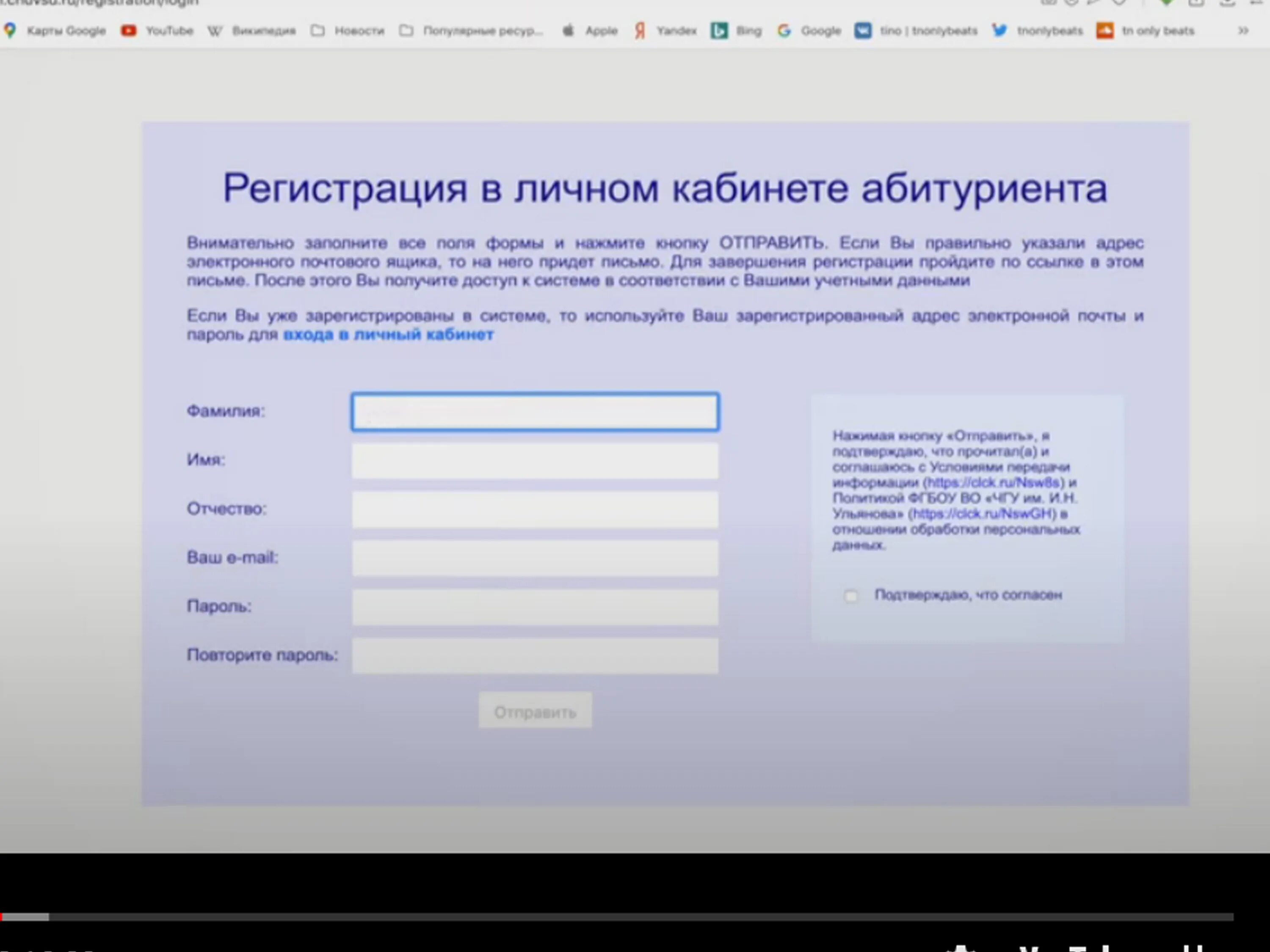Click the Повторите пароль input field
1270x952 pixels.
coord(535,655)
